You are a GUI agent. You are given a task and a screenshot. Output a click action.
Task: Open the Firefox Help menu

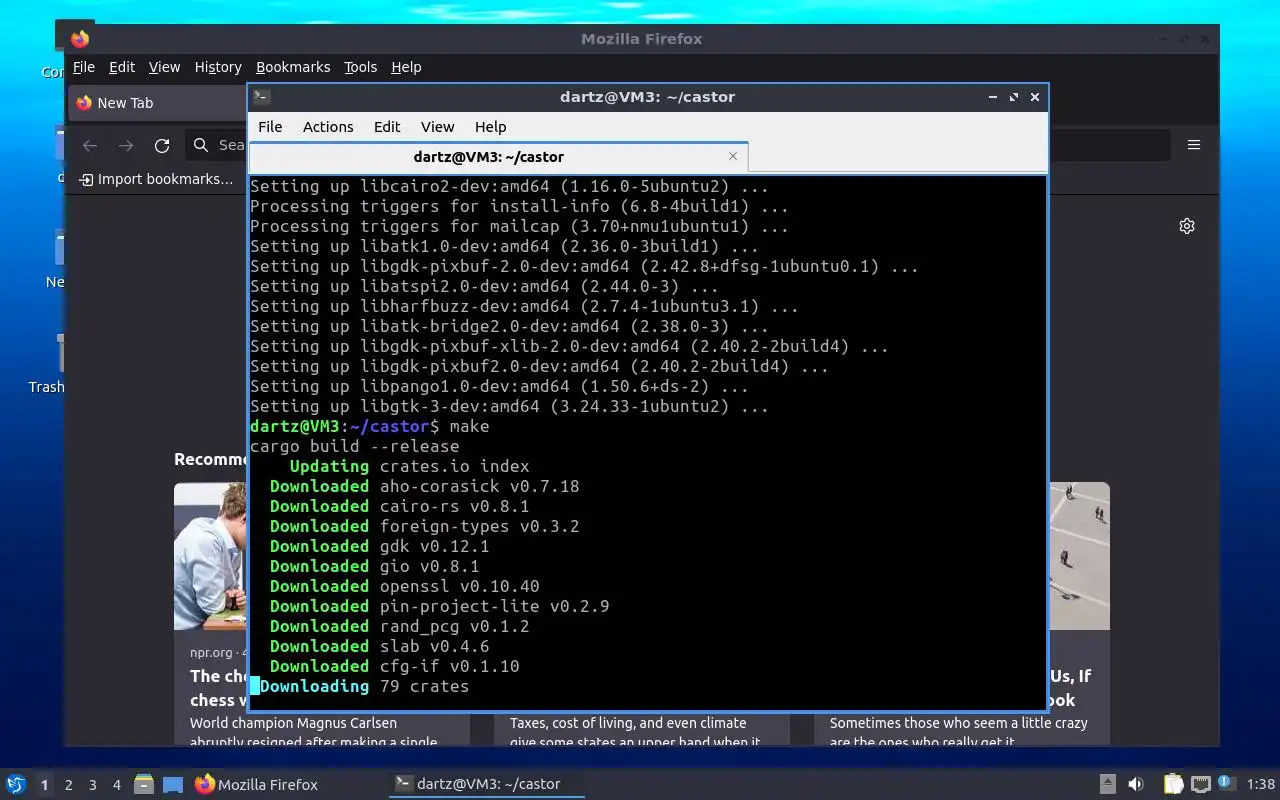click(x=406, y=67)
